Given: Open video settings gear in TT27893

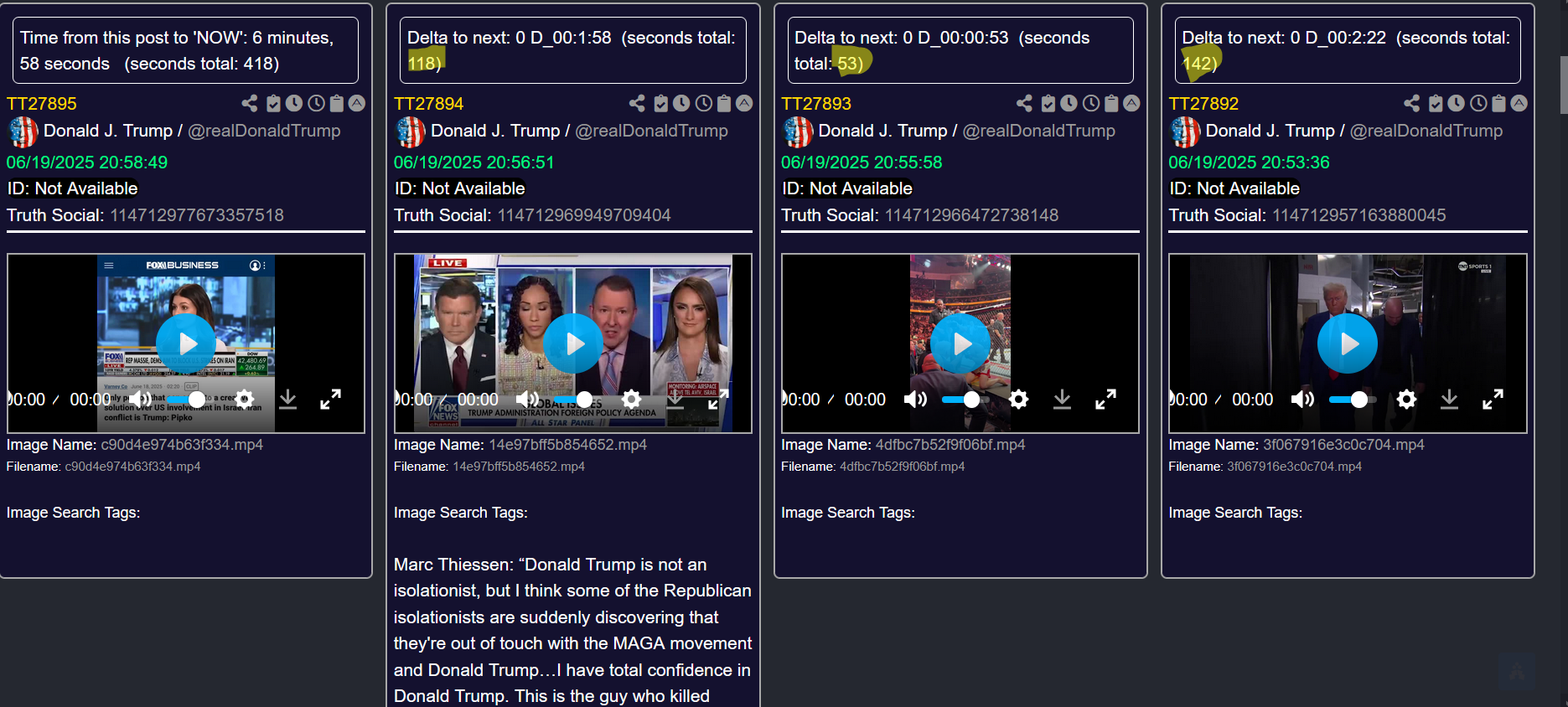Looking at the screenshot, I should [1019, 399].
